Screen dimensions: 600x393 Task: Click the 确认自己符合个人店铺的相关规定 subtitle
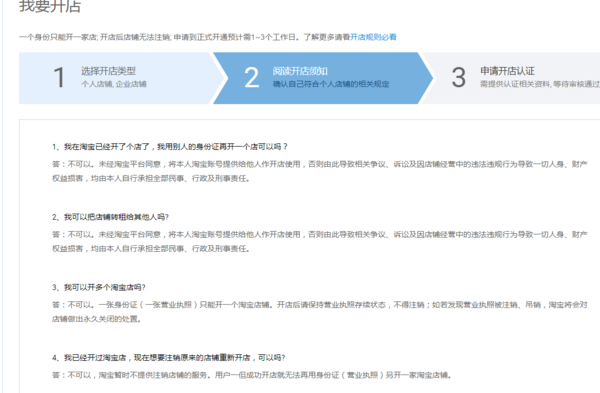pyautogui.click(x=331, y=84)
